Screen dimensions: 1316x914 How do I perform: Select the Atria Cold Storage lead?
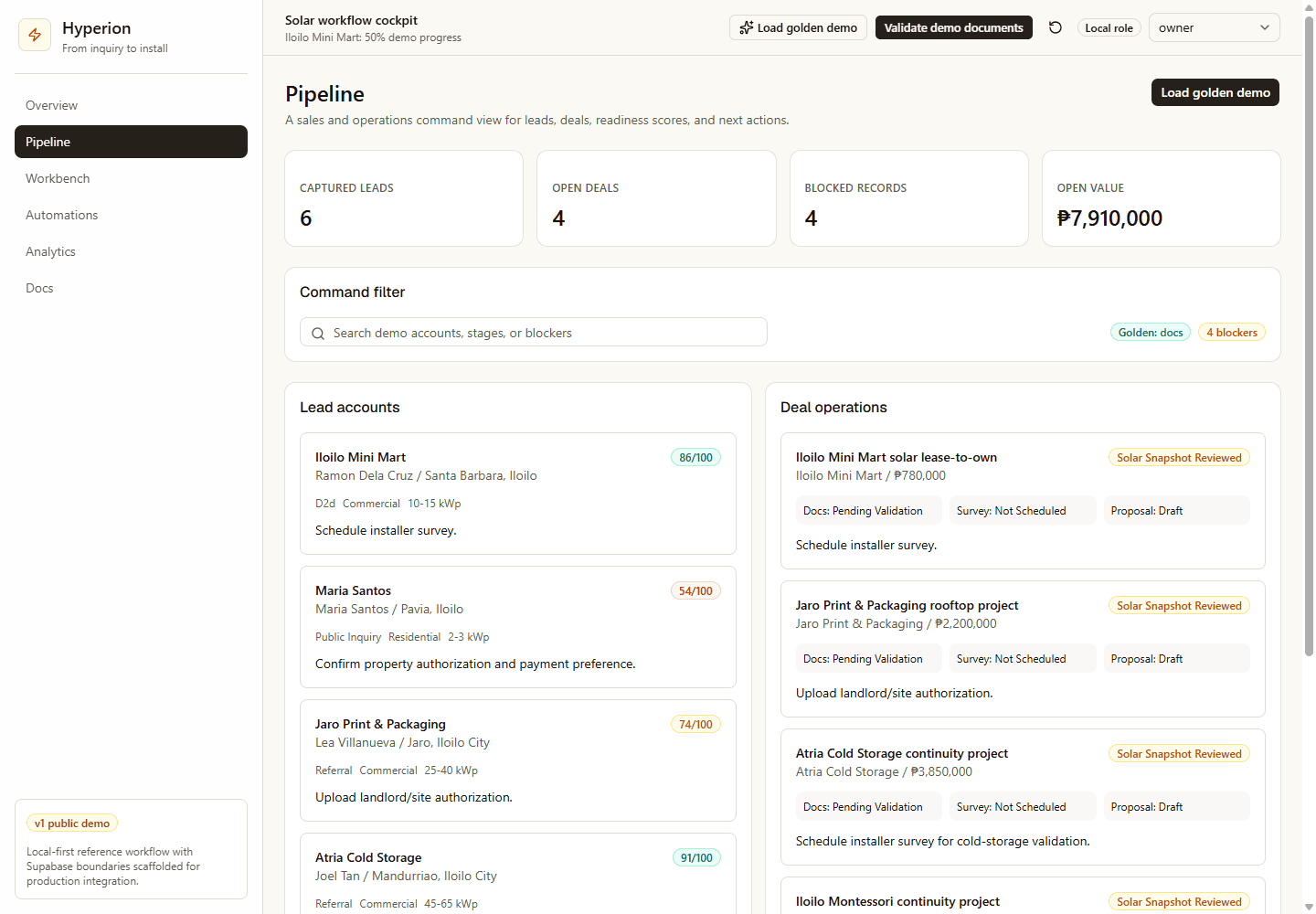[518, 874]
